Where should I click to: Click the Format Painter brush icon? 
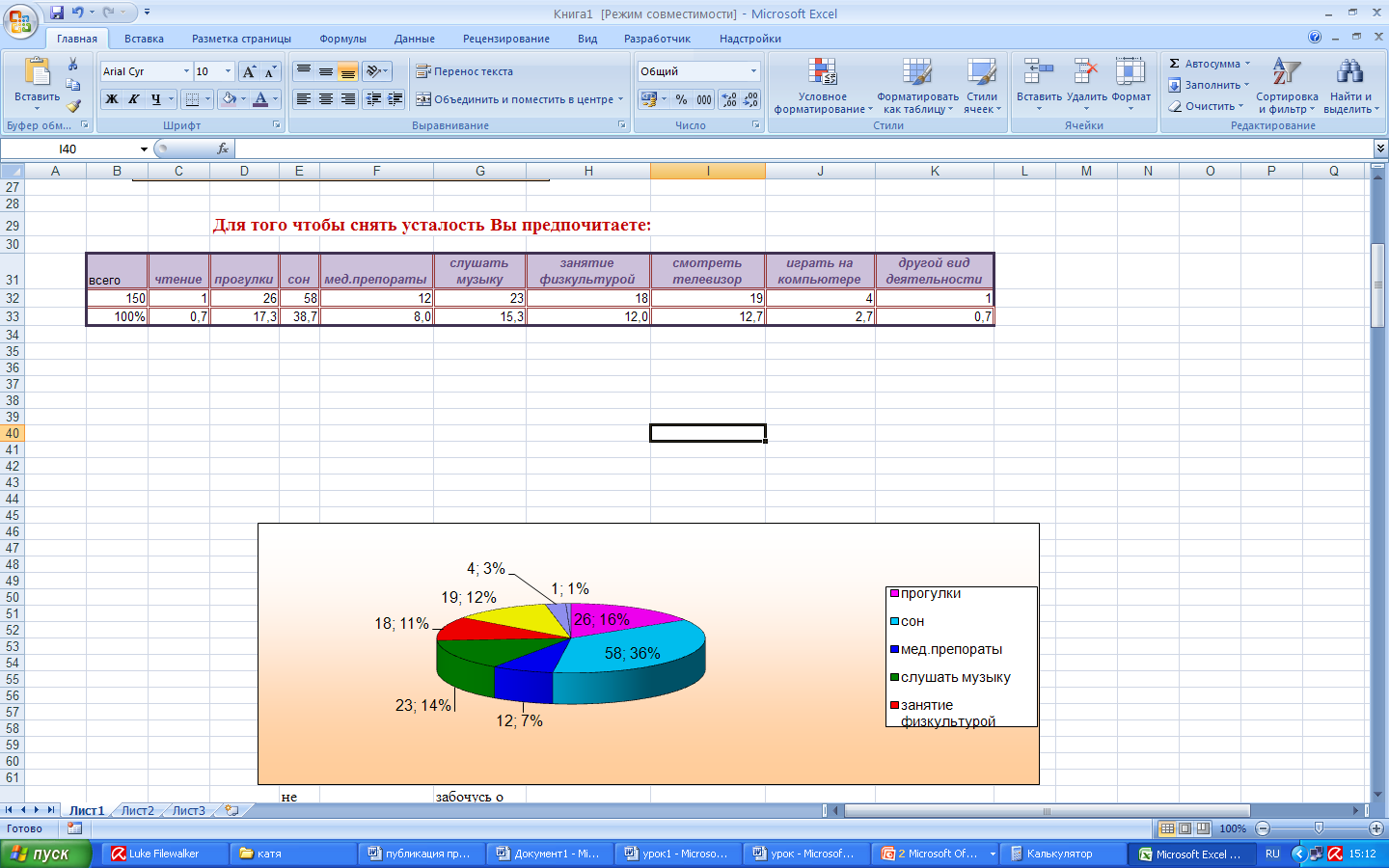tap(73, 106)
